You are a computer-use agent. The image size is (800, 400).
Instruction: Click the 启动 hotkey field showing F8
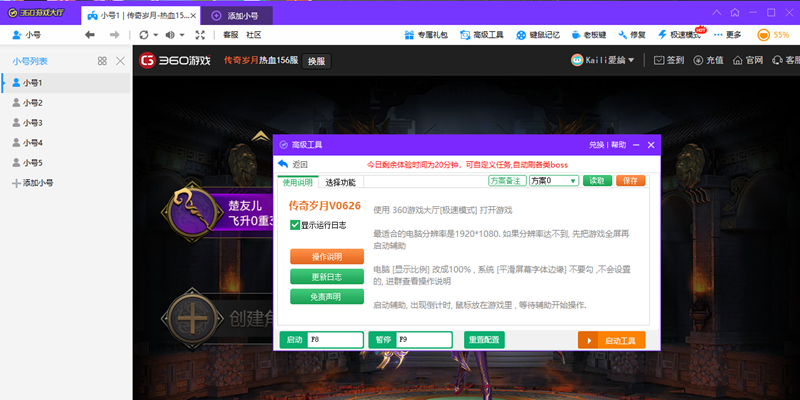point(335,340)
